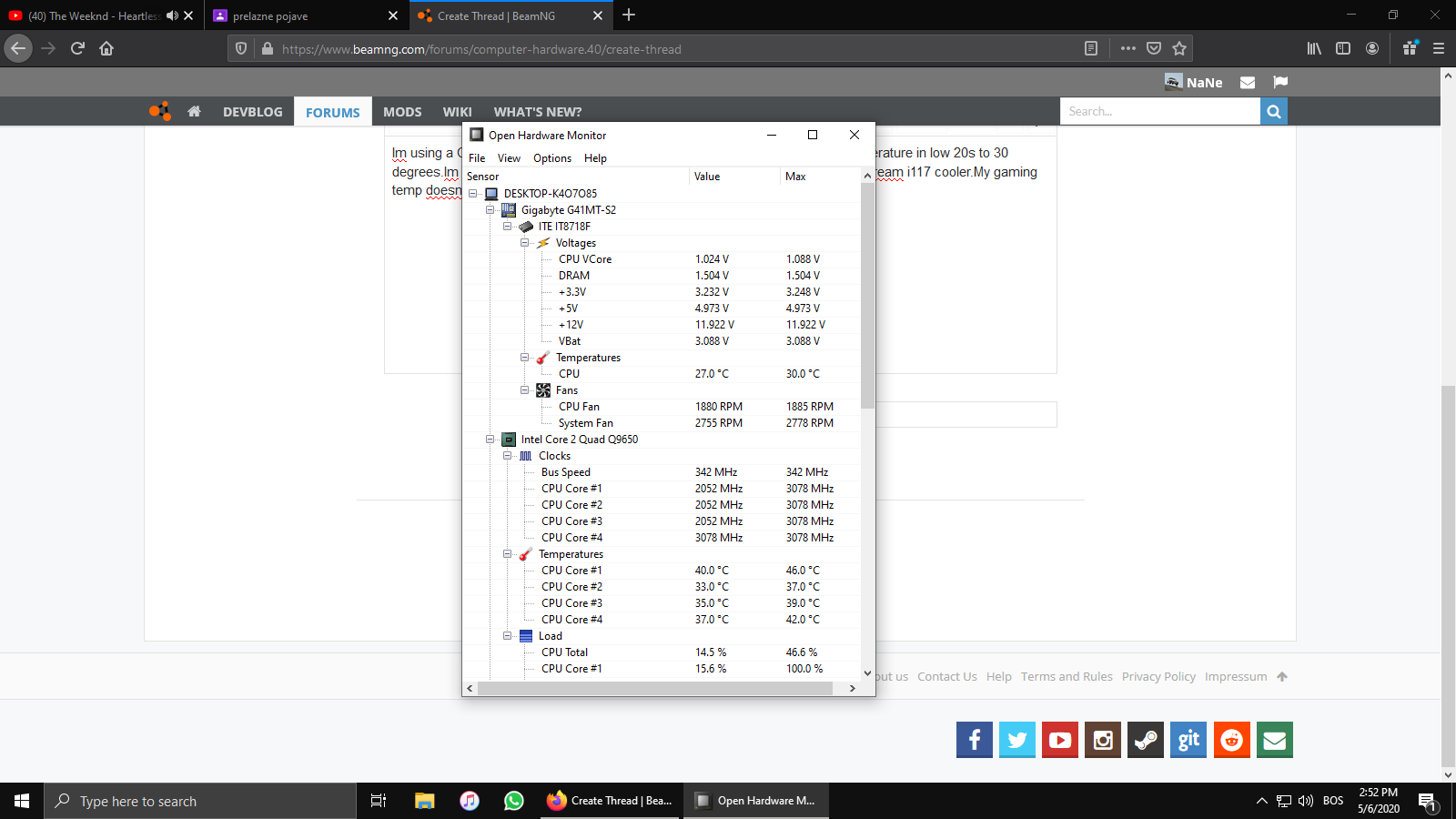Select the CPU Total load row
This screenshot has width=1456, height=819.
point(662,652)
